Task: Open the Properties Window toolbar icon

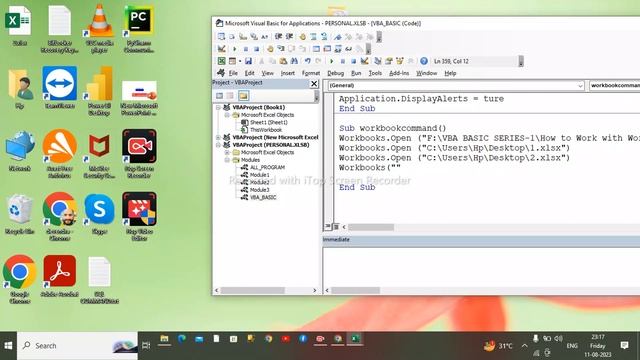Action: pos(389,61)
